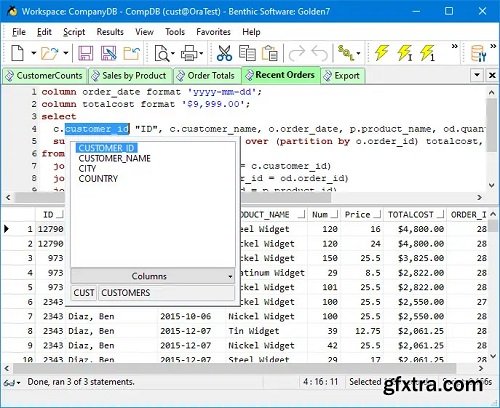This screenshot has height=408, width=500.
Task: Click the lightning bolt with I cursor icon
Action: pos(405,53)
